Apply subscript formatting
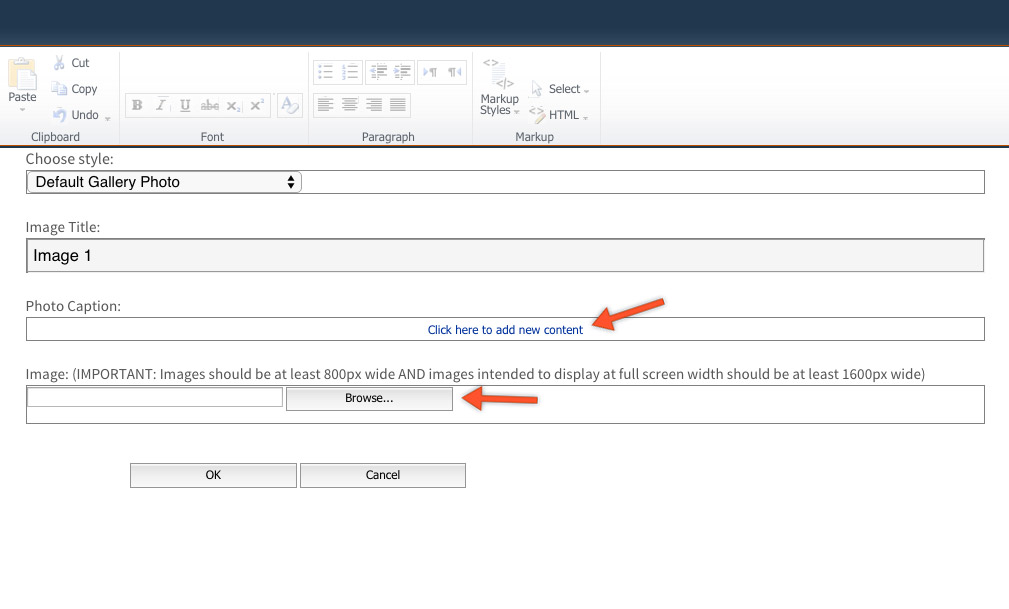This screenshot has width=1009, height=609. [233, 105]
